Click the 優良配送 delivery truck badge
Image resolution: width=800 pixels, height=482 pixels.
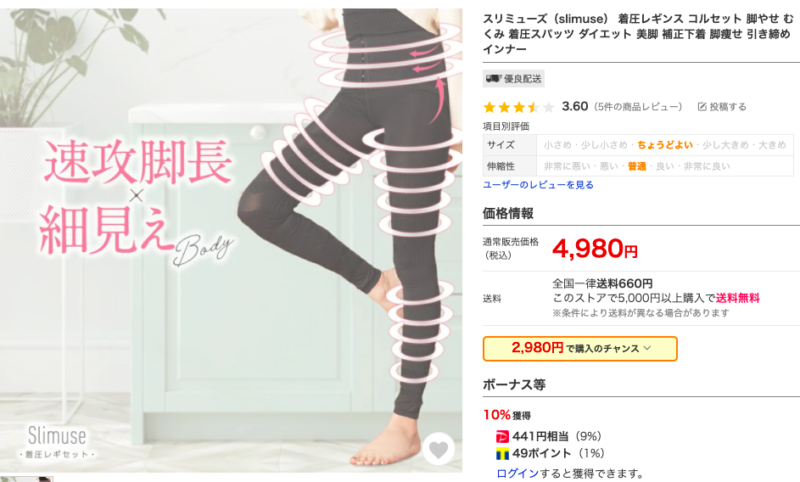tap(513, 79)
